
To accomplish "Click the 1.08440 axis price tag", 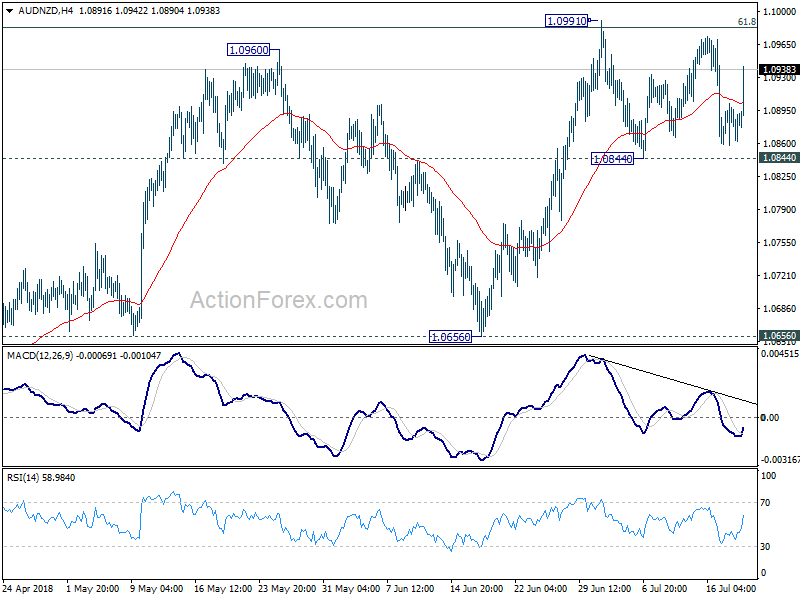I will (779, 158).
